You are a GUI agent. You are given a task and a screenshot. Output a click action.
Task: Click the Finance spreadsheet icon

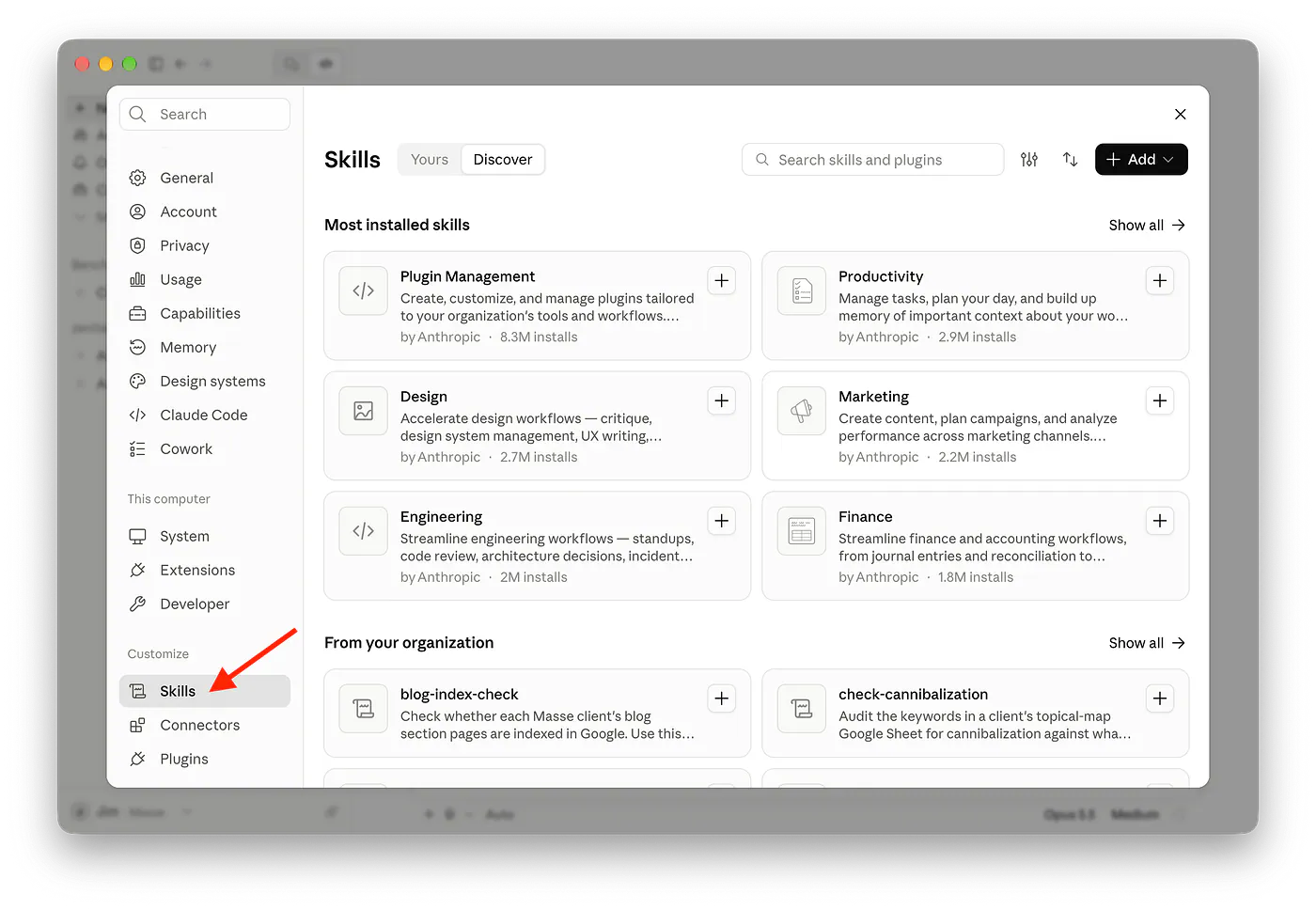pyautogui.click(x=802, y=532)
